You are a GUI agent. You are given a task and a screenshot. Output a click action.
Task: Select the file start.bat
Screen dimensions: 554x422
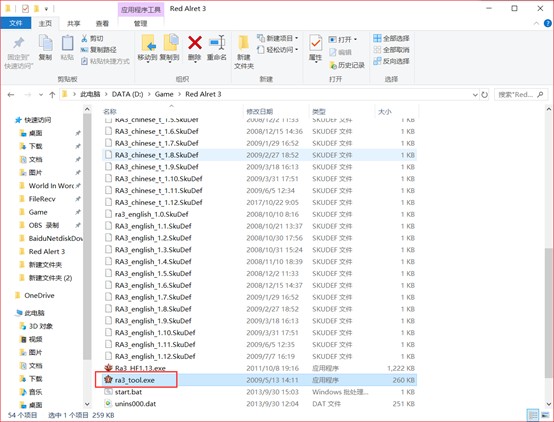260,392
